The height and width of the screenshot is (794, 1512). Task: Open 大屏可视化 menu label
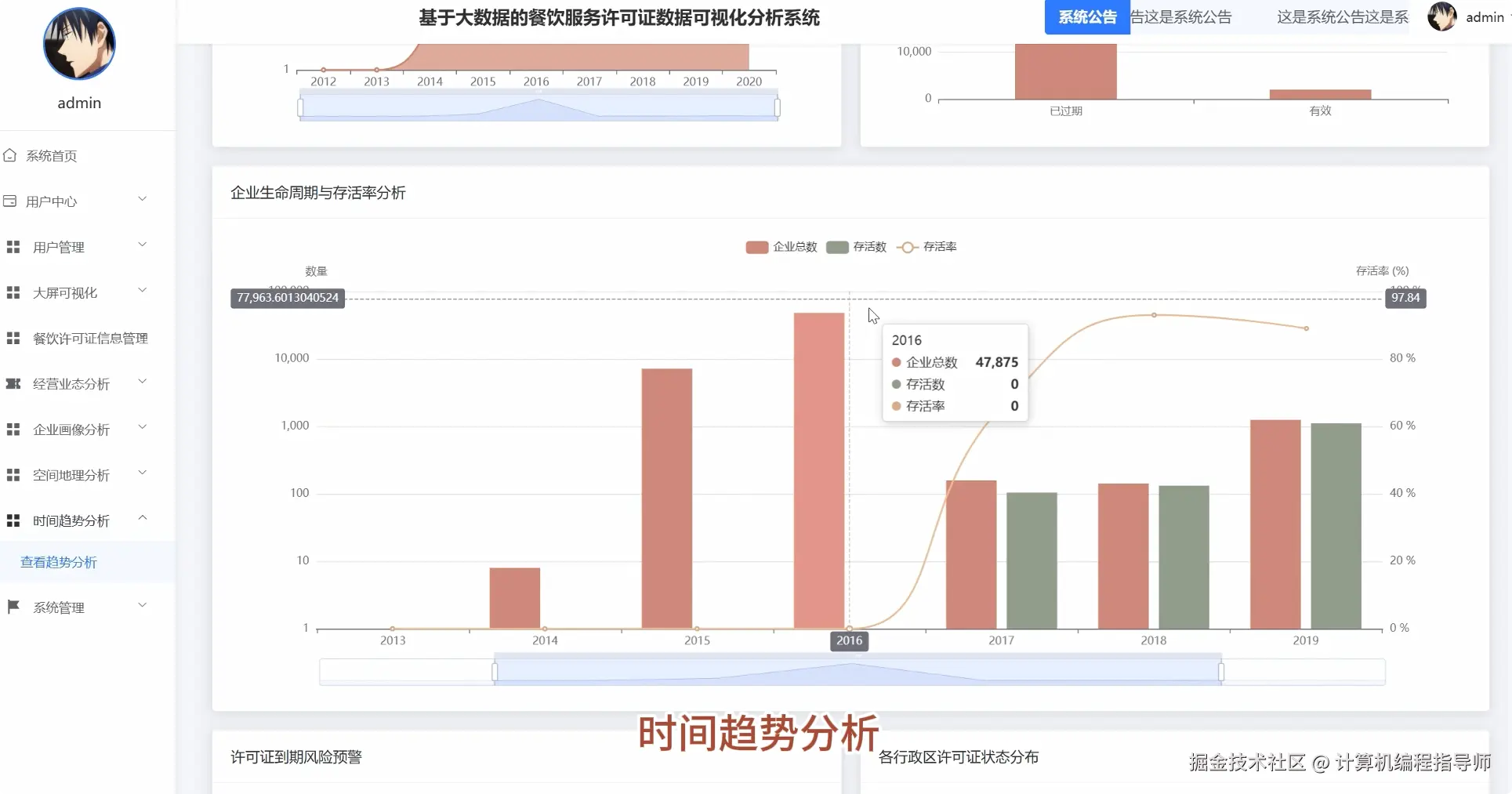(65, 292)
